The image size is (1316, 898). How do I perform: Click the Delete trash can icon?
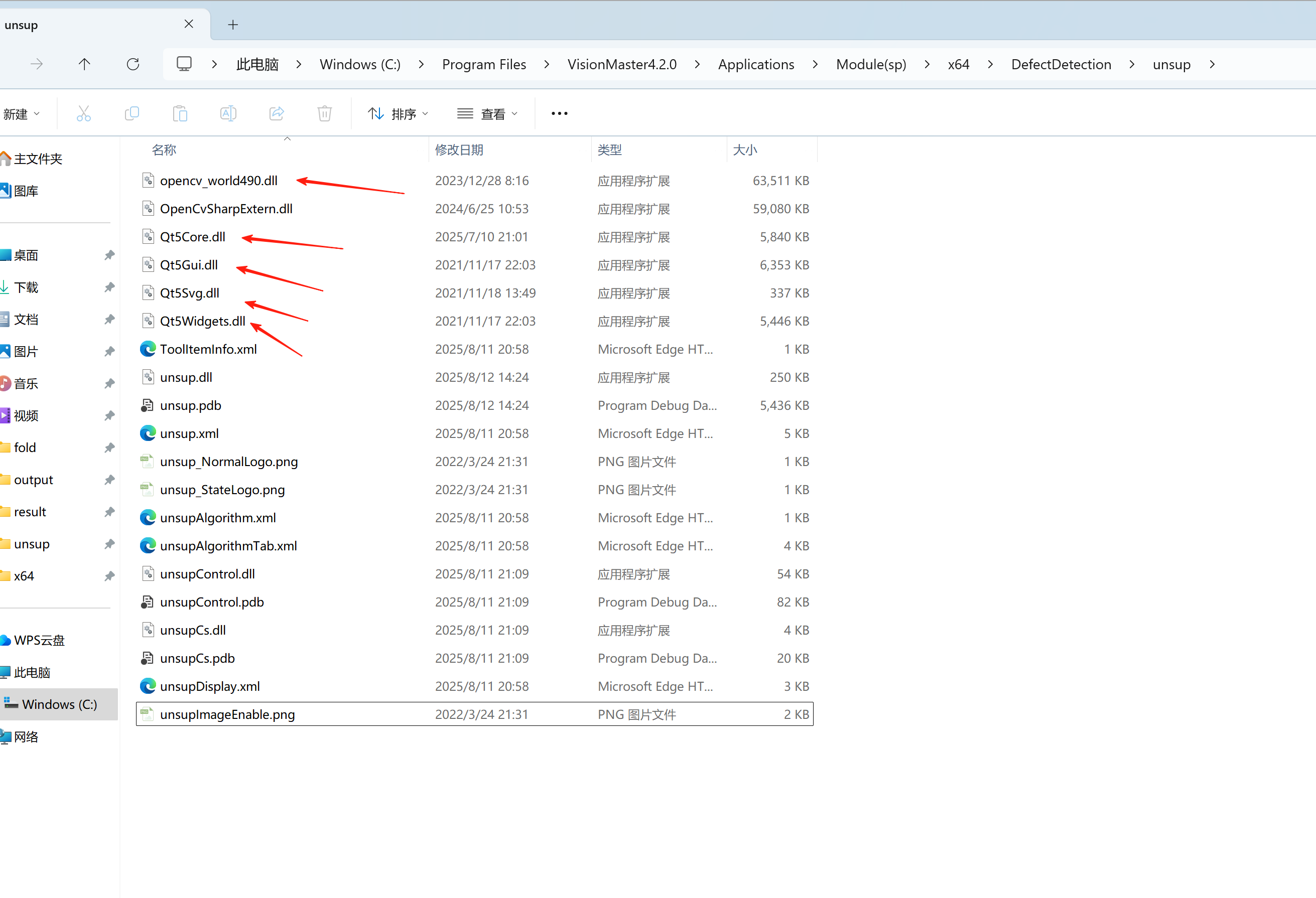click(x=324, y=114)
